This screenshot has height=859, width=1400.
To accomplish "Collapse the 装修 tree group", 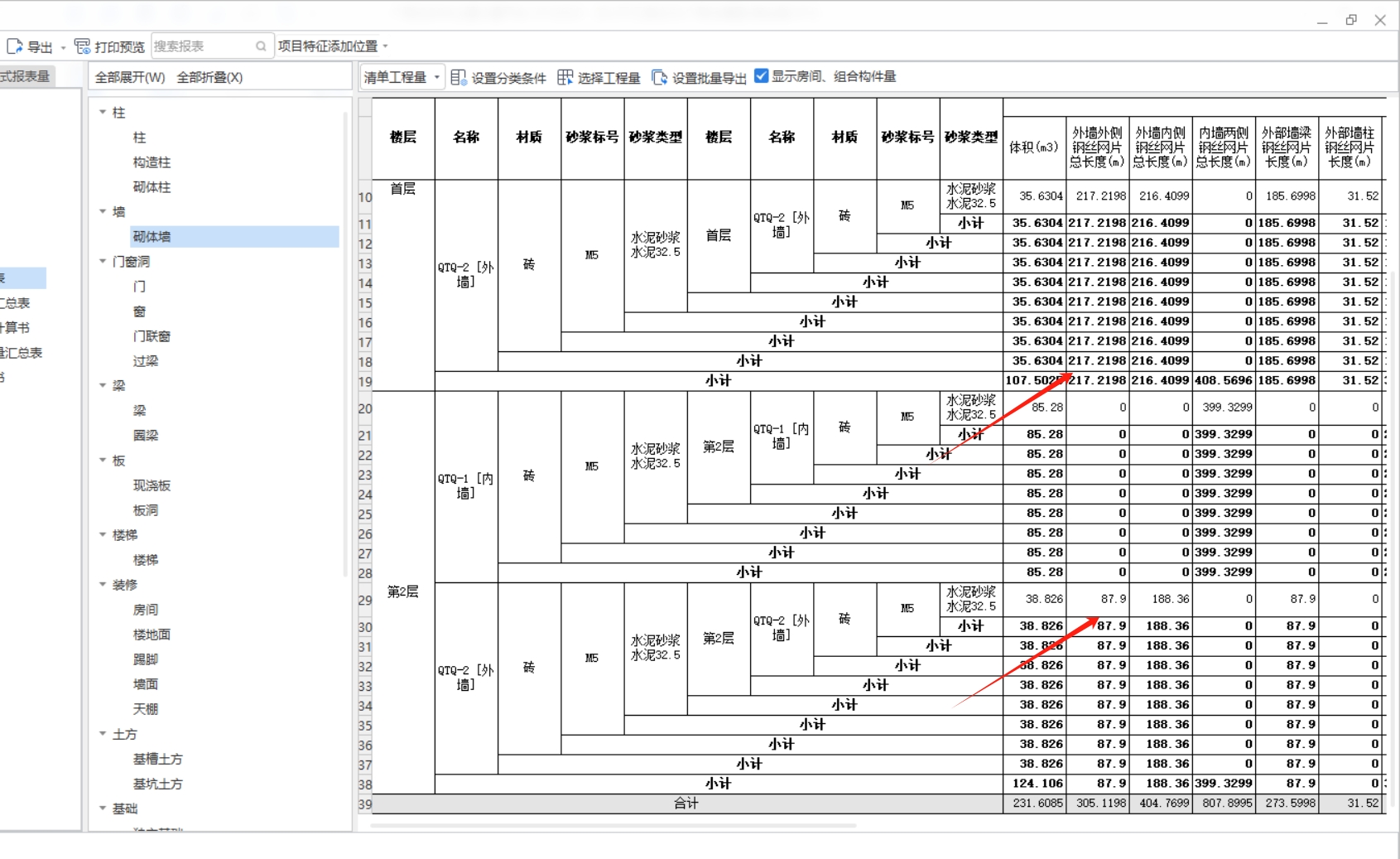I will tap(103, 584).
